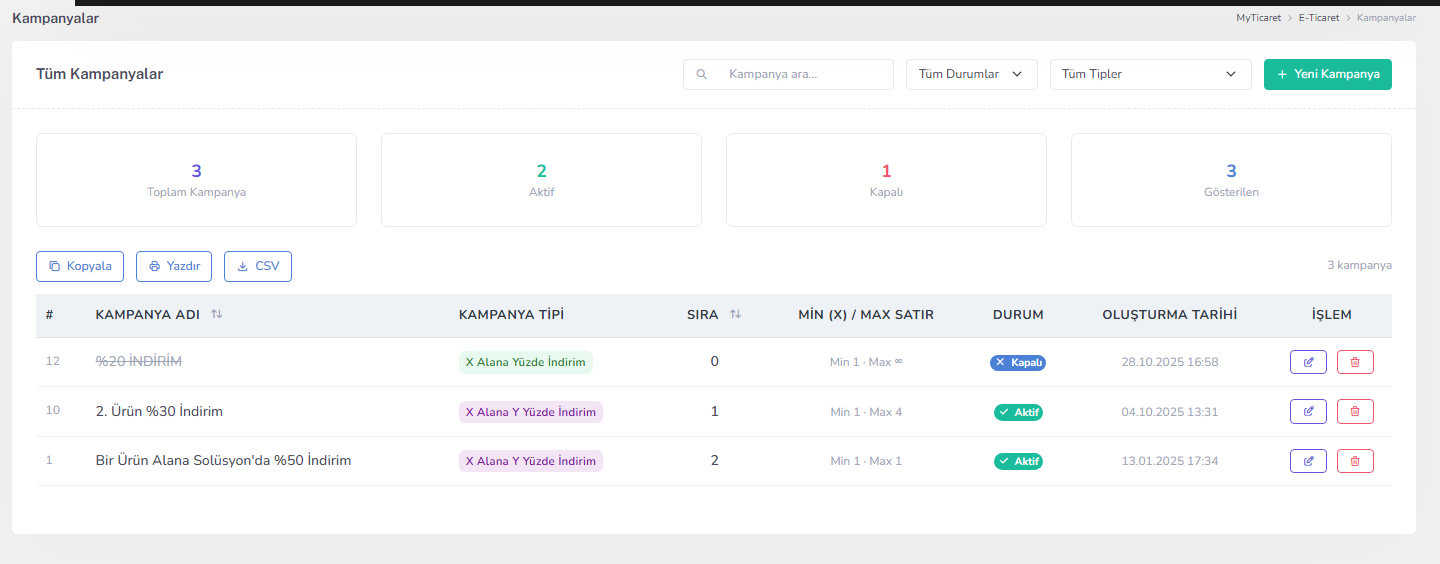Go to MyTicaret breadcrumb link
This screenshot has height=564, width=1440.
(1259, 18)
